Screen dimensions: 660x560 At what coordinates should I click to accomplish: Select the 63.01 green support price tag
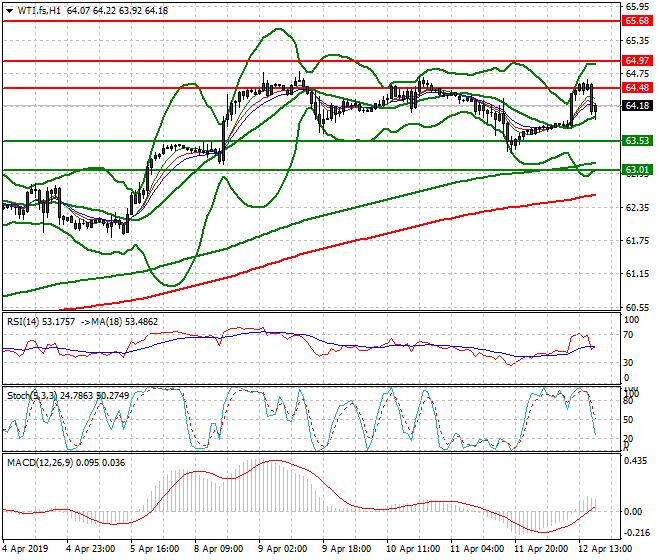coord(637,170)
